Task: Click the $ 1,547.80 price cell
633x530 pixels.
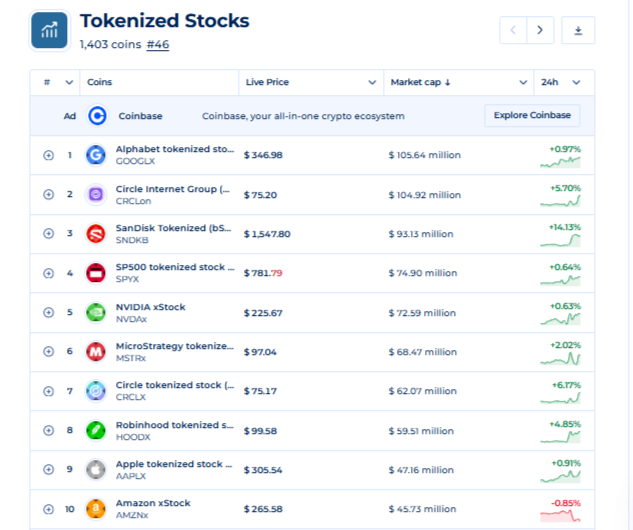Action: coord(267,234)
